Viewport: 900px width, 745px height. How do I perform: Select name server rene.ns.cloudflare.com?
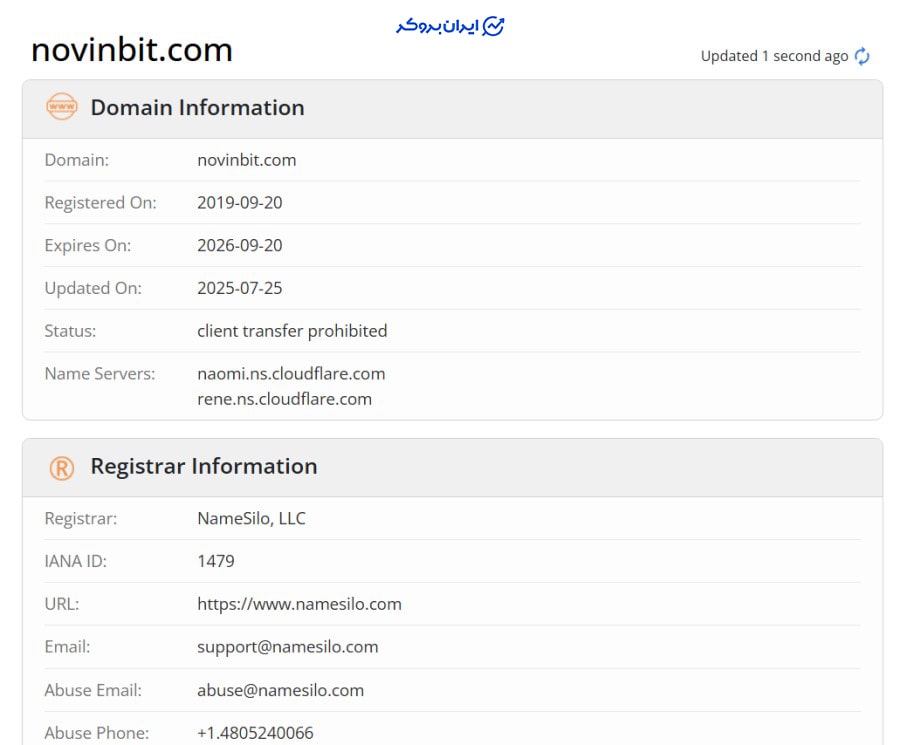tap(285, 399)
